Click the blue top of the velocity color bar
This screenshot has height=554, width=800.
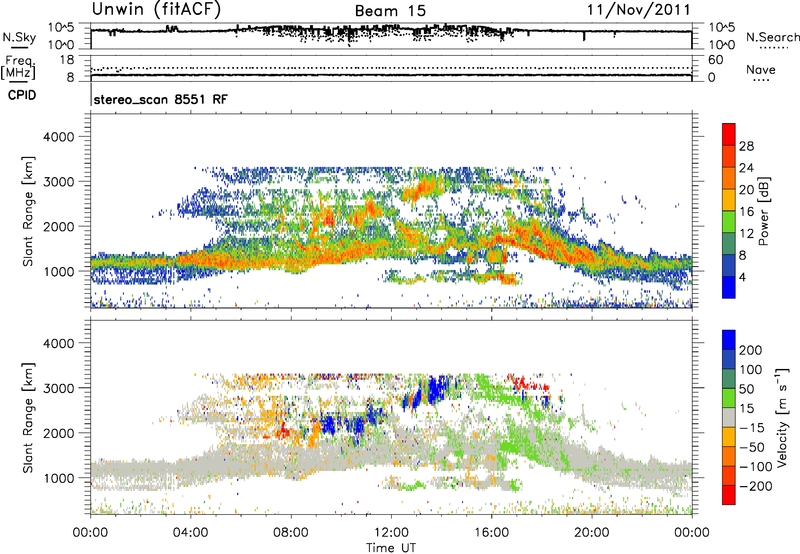[x=729, y=340]
